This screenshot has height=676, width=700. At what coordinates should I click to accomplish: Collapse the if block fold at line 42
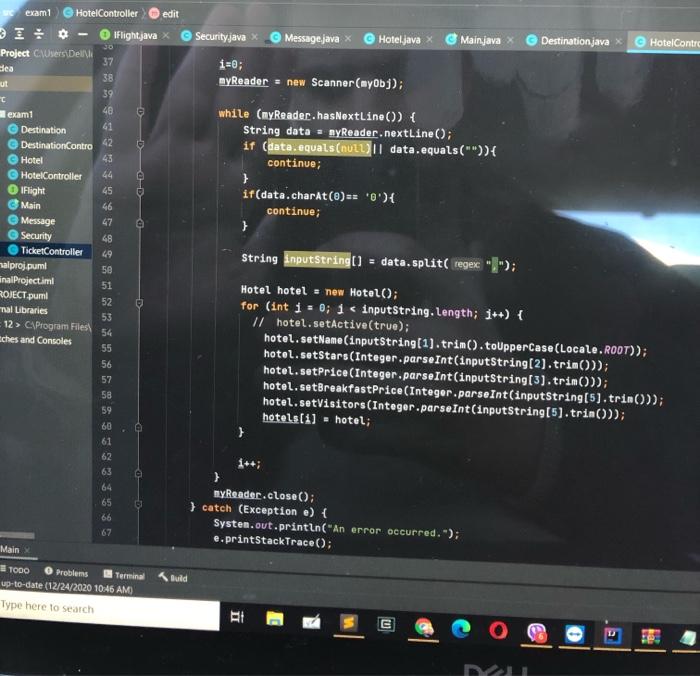click(140, 144)
